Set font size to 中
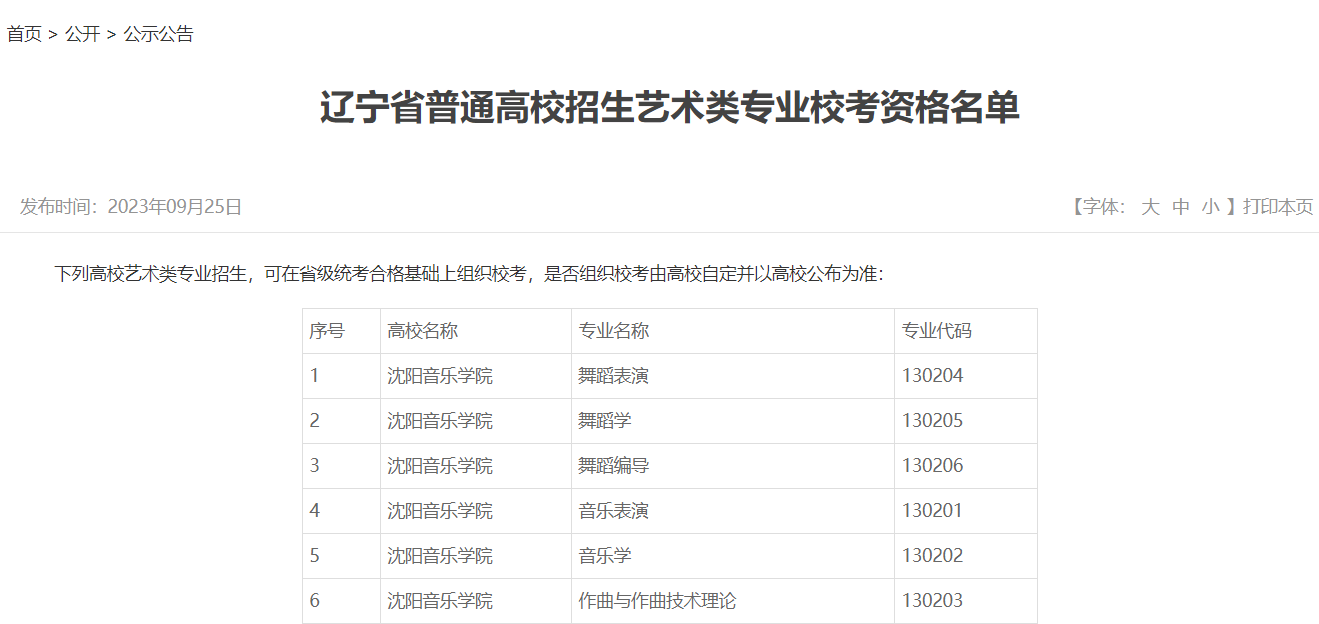Viewport: 1319px width, 624px height. click(x=1180, y=207)
